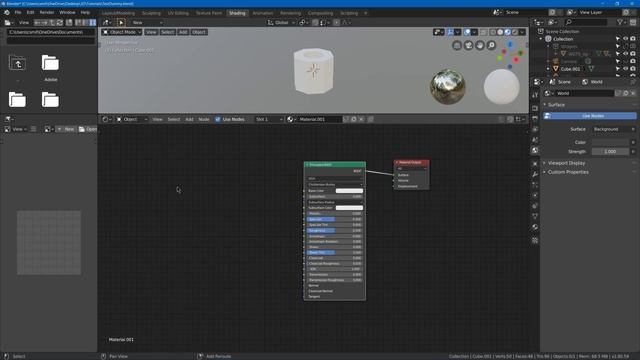The image size is (640, 360).
Task: Select Cube.001 in the outliner
Action: 570,69
